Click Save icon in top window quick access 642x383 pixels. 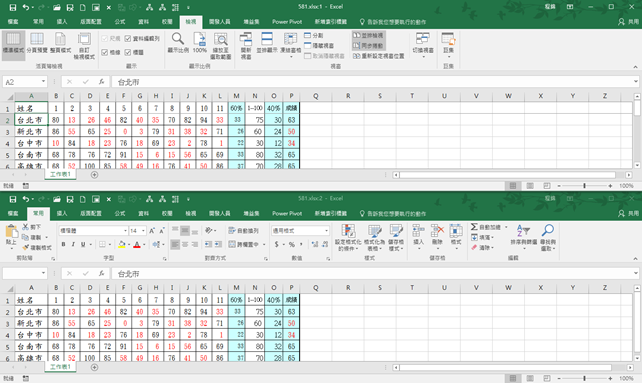pos(13,7)
